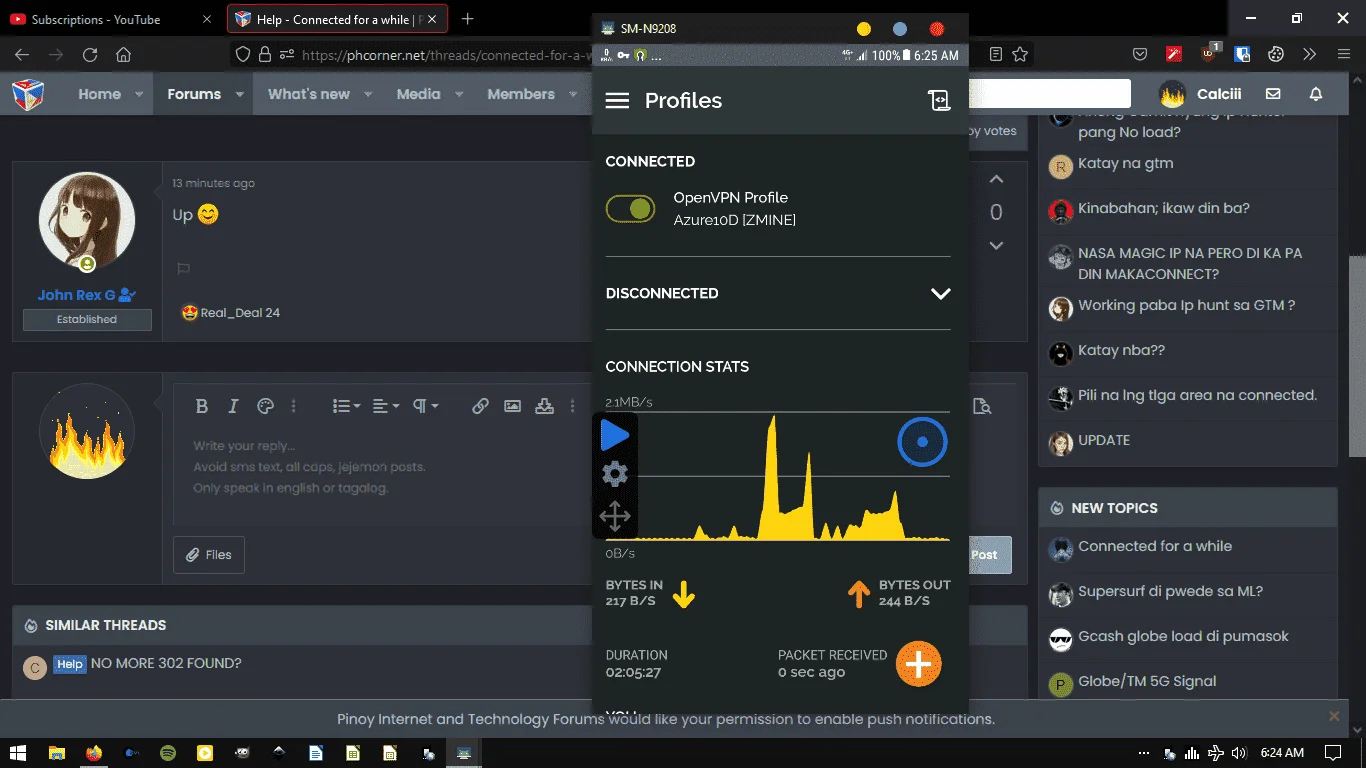Open Supersurf di pwede sa ML? topic
Screen dimensions: 1366x768
(x=1170, y=591)
